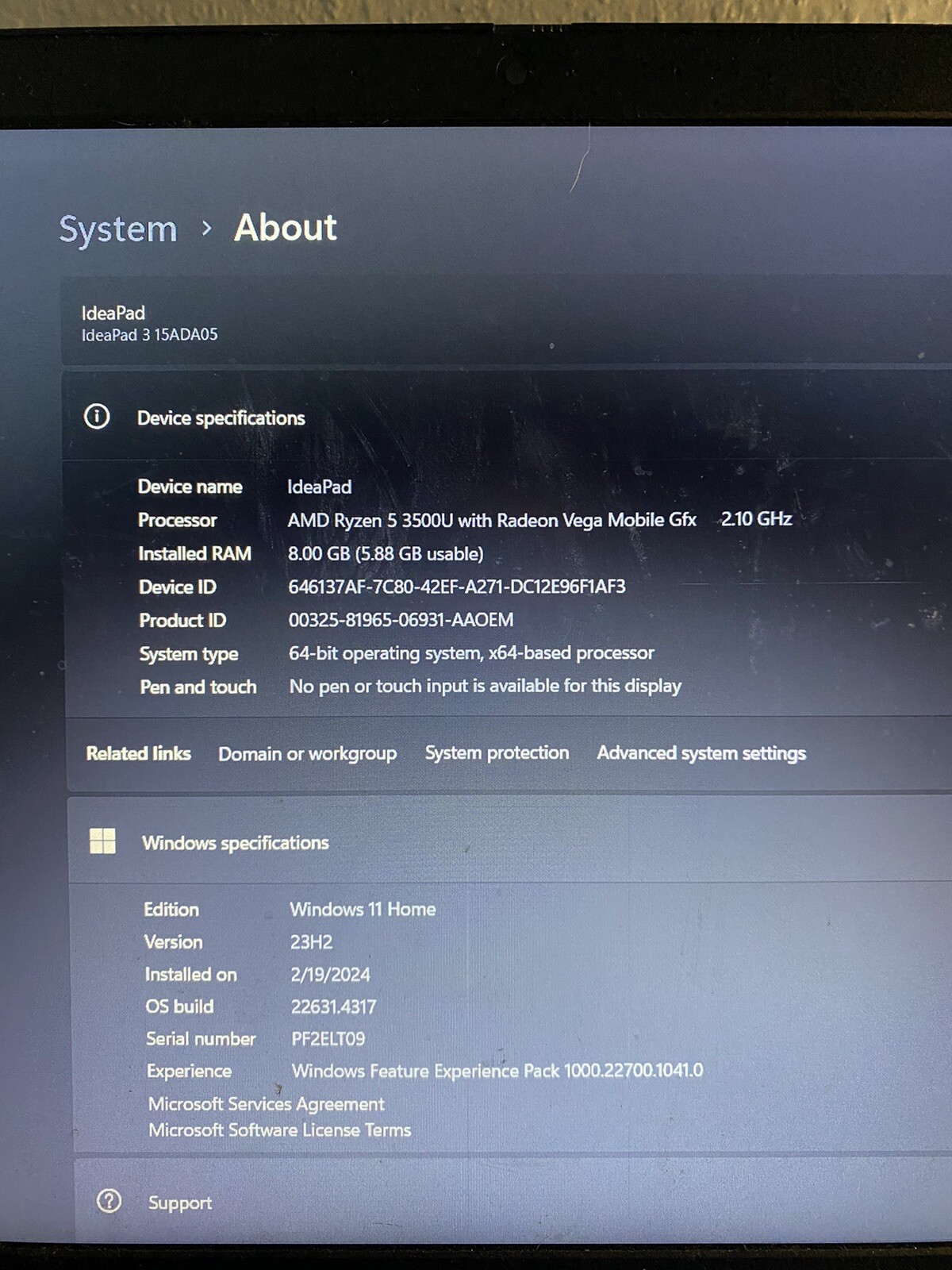Screen dimensions: 952x1270
Task: Click the 64-bit operating system text
Action: (472, 653)
